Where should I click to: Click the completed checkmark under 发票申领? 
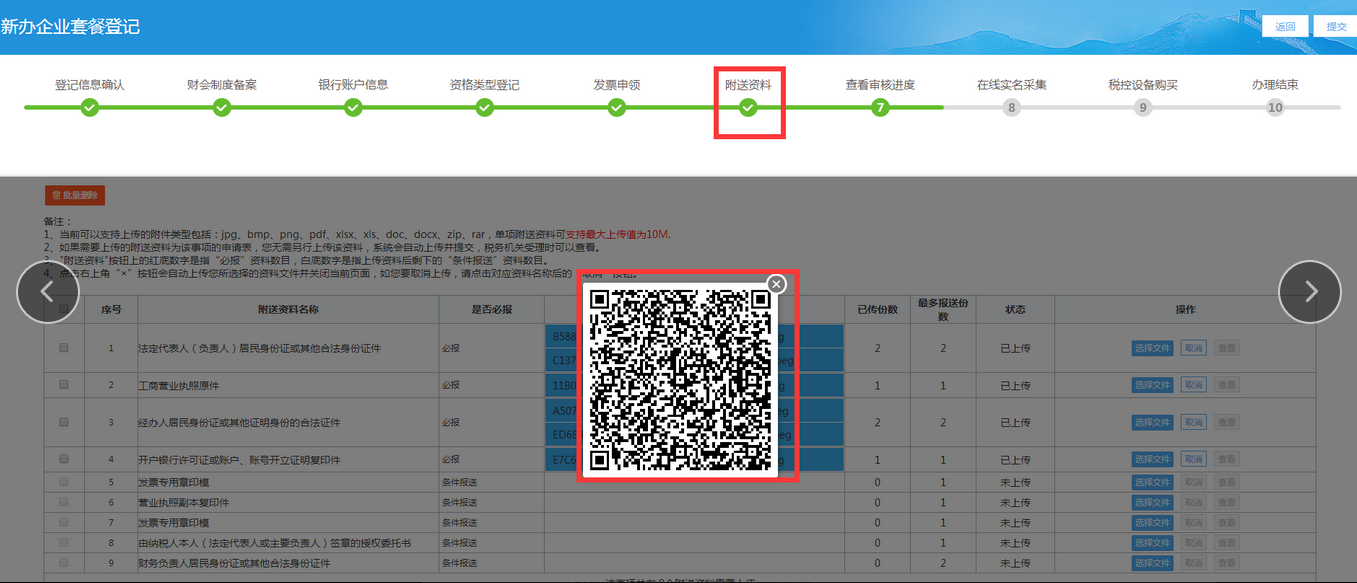(x=616, y=107)
